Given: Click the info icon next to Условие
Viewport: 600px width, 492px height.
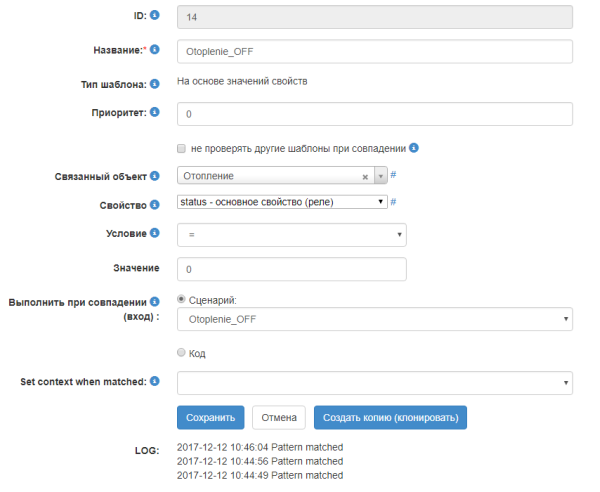Looking at the screenshot, I should click(x=155, y=234).
